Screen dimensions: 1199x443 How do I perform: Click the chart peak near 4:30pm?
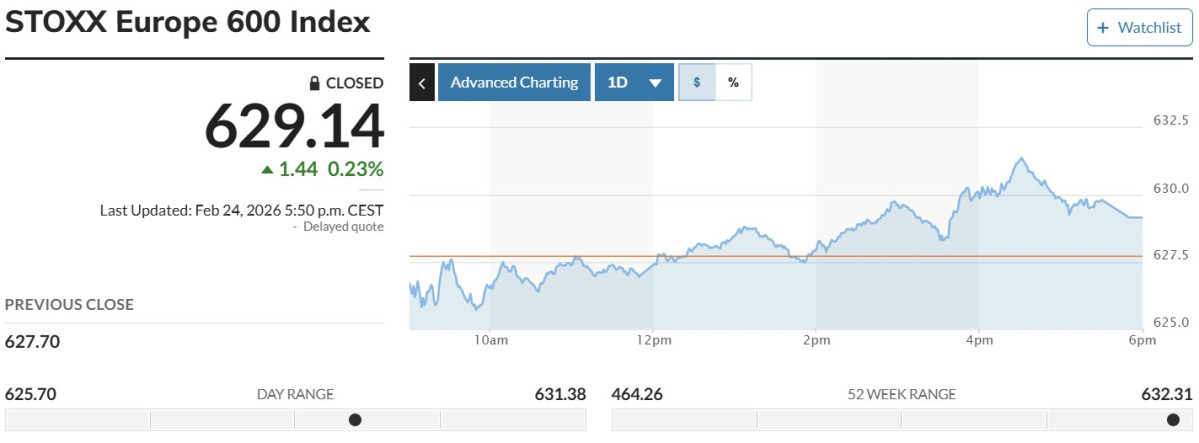(1020, 159)
